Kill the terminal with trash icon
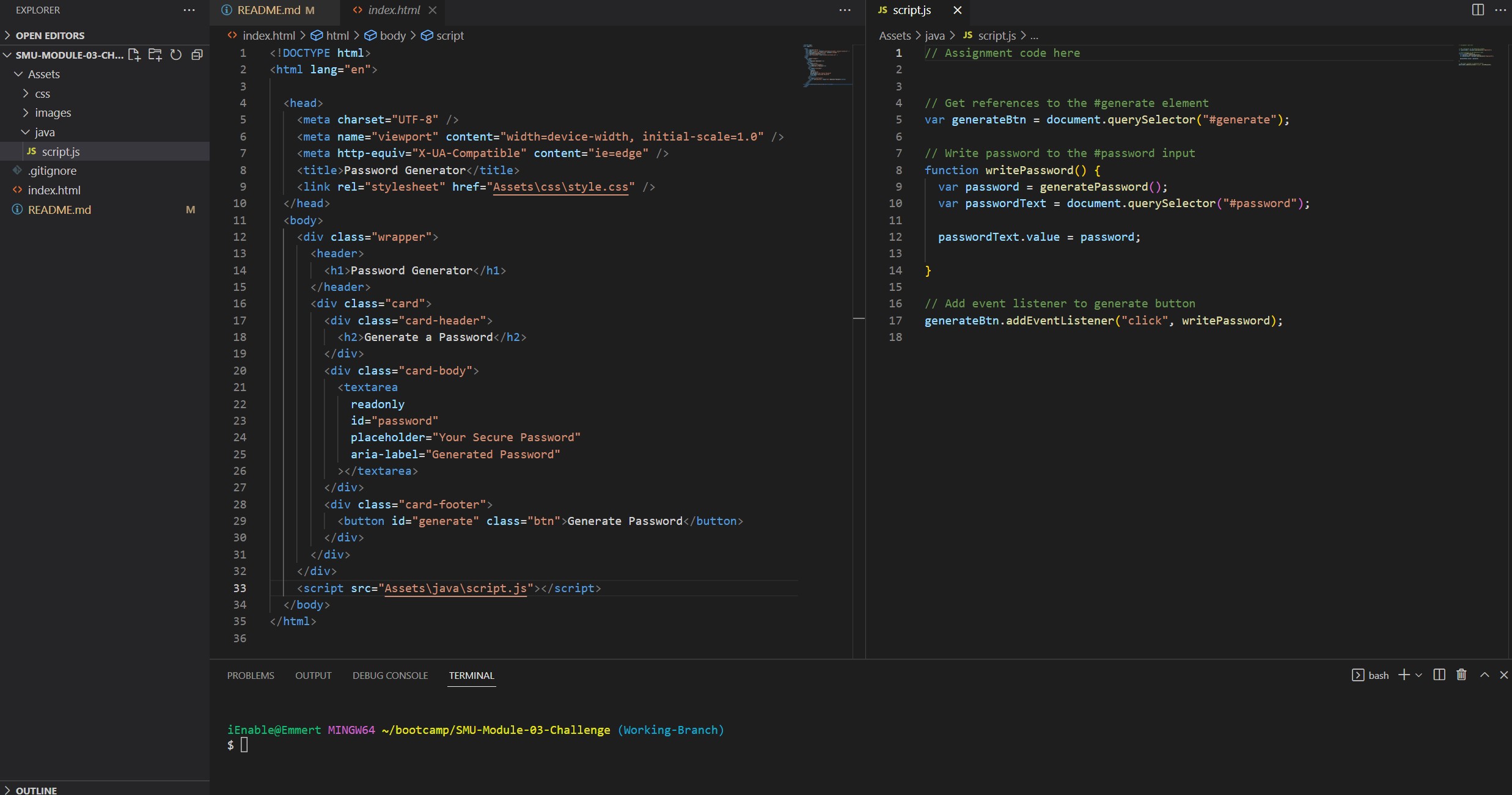The image size is (1512, 795). tap(1461, 675)
